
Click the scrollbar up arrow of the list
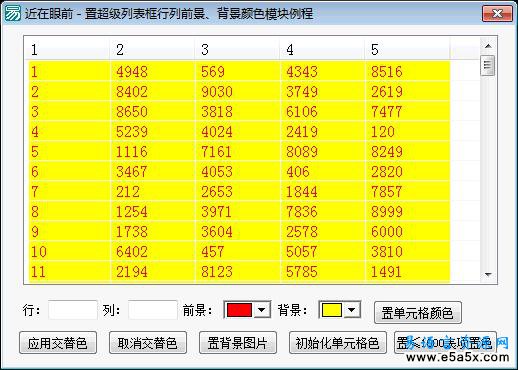(x=488, y=46)
